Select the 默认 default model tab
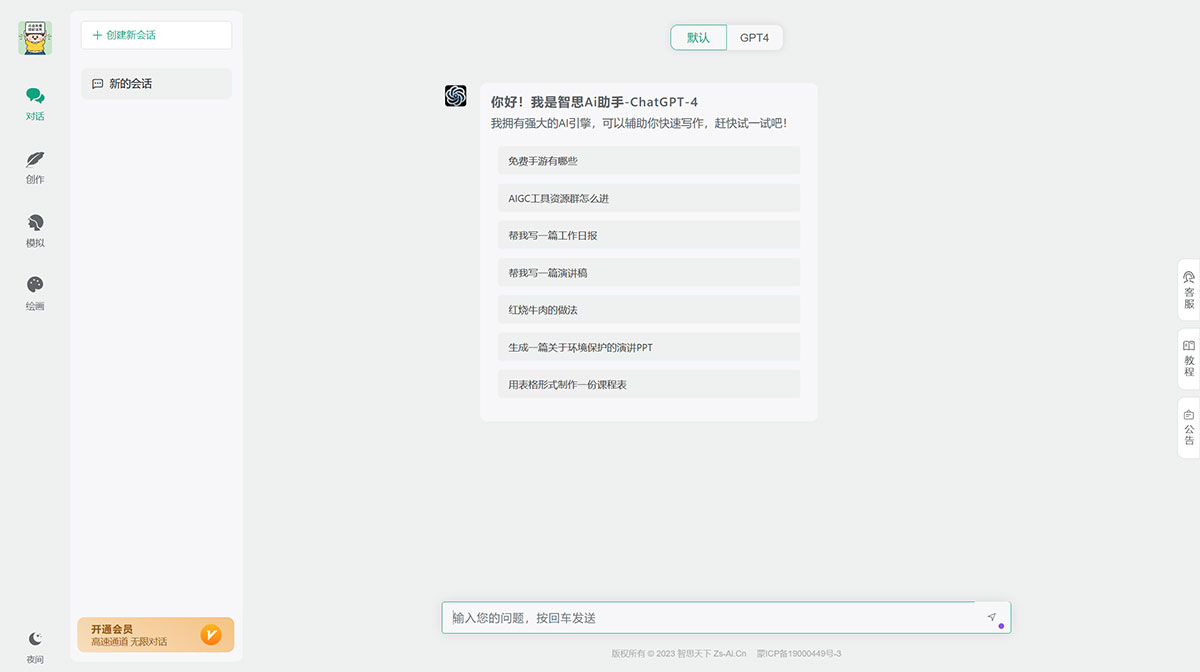1200x672 pixels. [x=698, y=38]
